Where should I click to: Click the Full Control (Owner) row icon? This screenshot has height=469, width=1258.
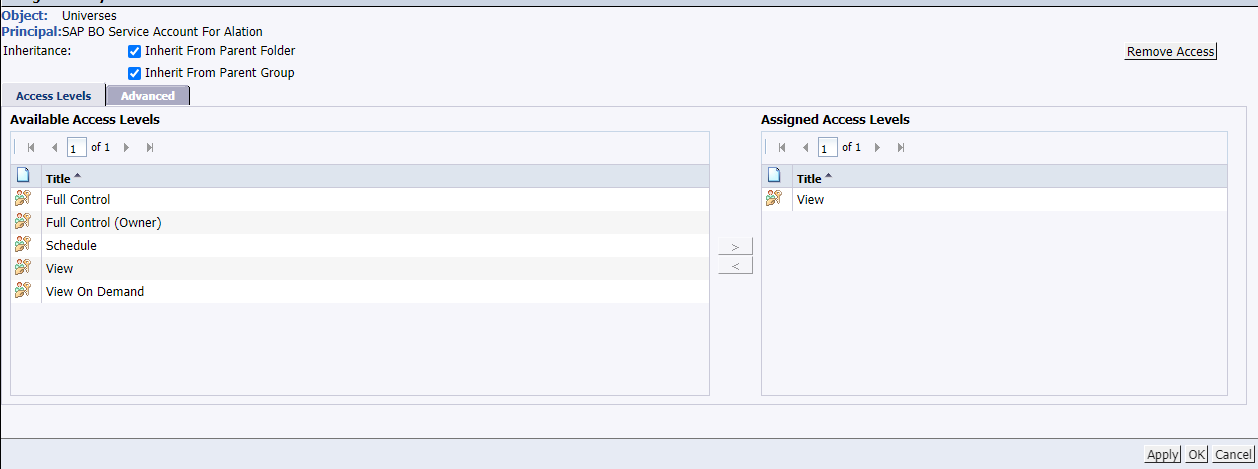[23, 222]
